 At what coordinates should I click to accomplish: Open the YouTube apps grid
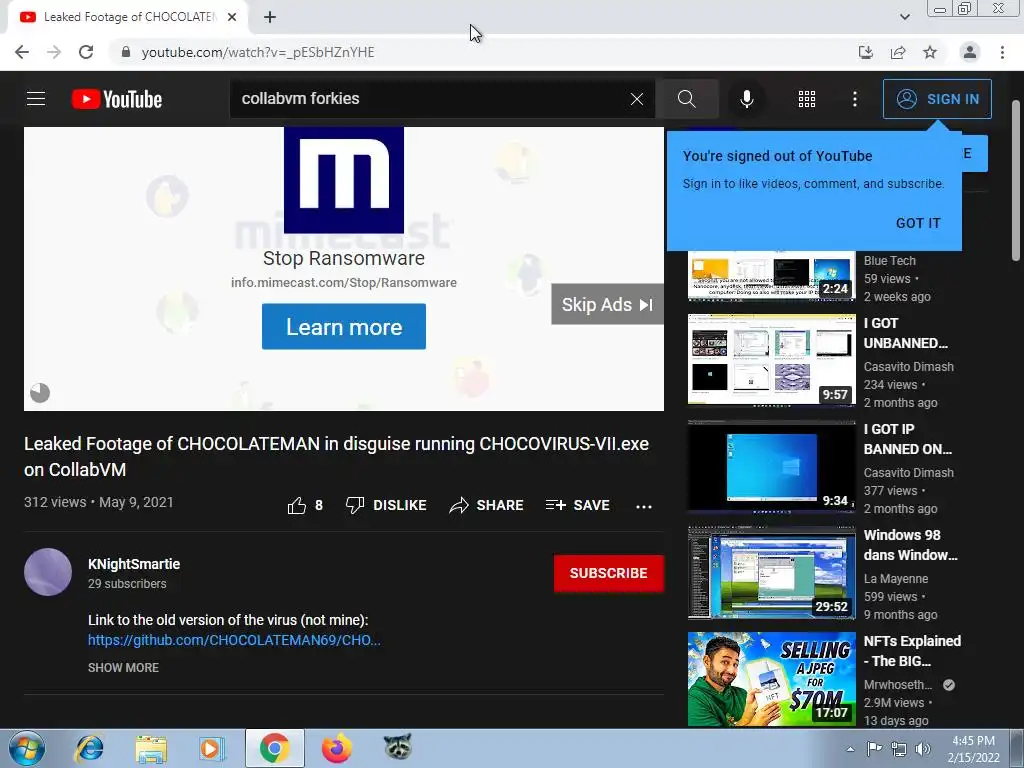807,99
